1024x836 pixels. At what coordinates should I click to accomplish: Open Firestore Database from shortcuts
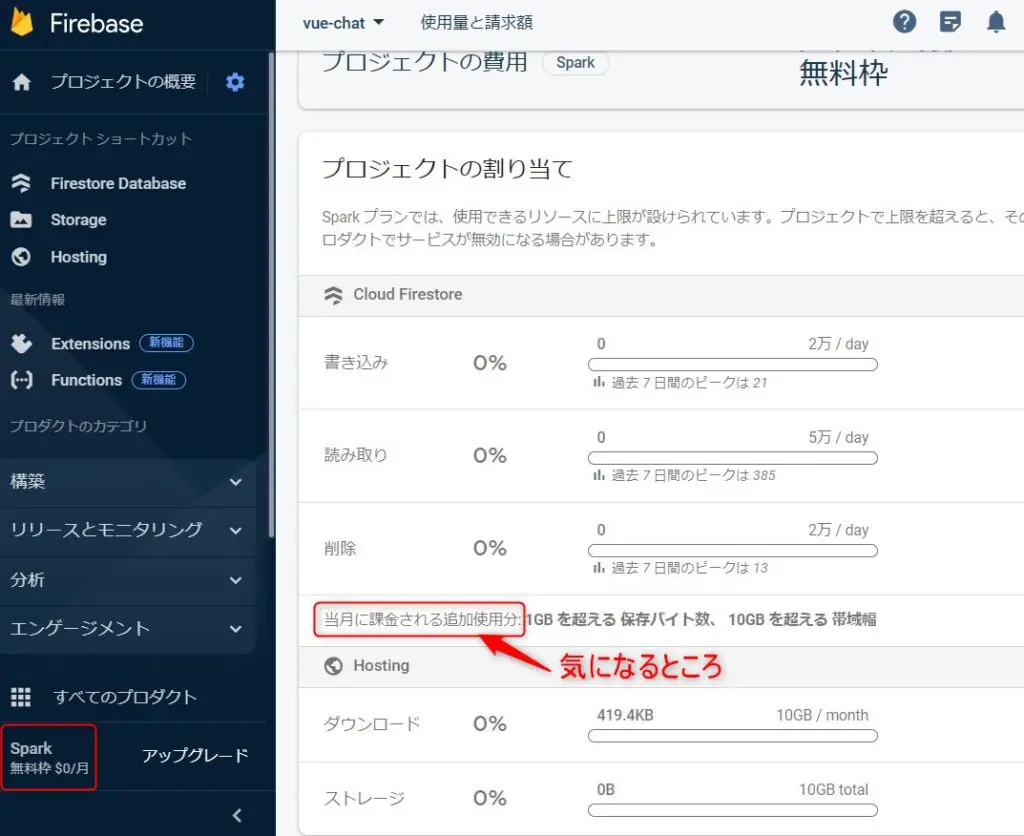click(118, 184)
